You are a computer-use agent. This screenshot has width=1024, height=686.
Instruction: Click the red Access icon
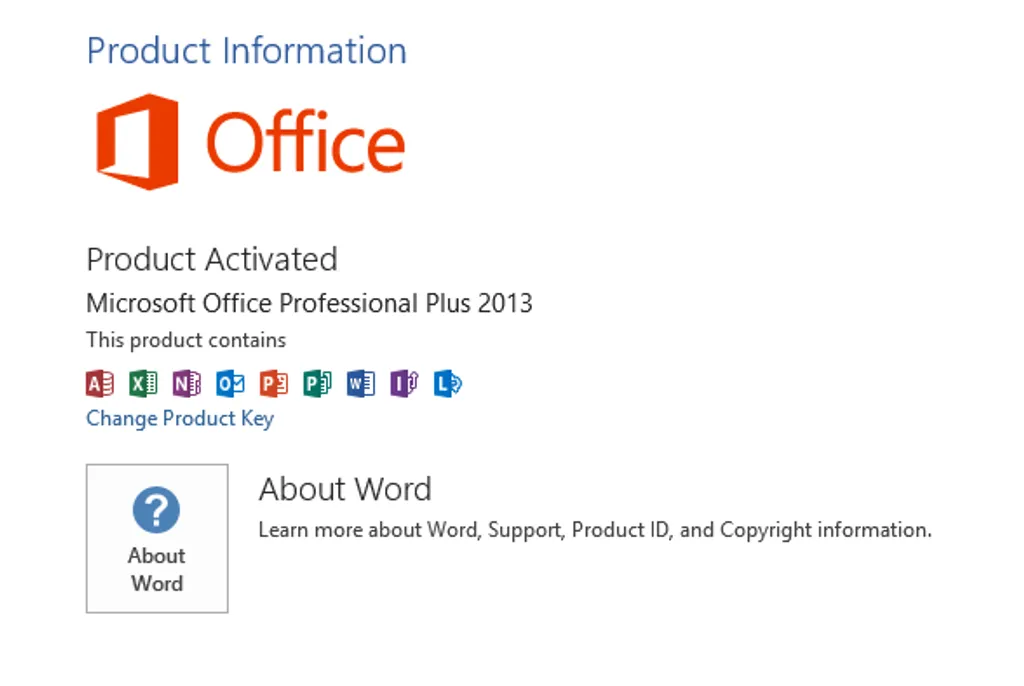100,383
